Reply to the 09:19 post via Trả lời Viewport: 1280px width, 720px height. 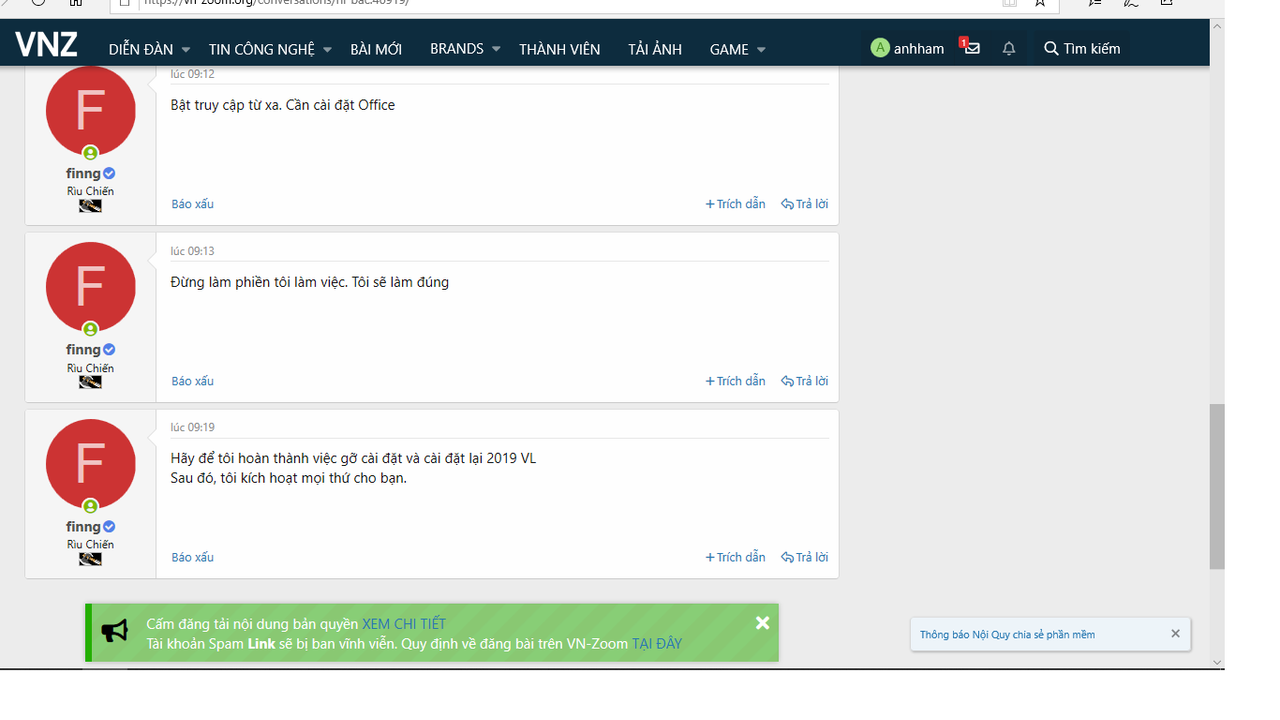[805, 557]
